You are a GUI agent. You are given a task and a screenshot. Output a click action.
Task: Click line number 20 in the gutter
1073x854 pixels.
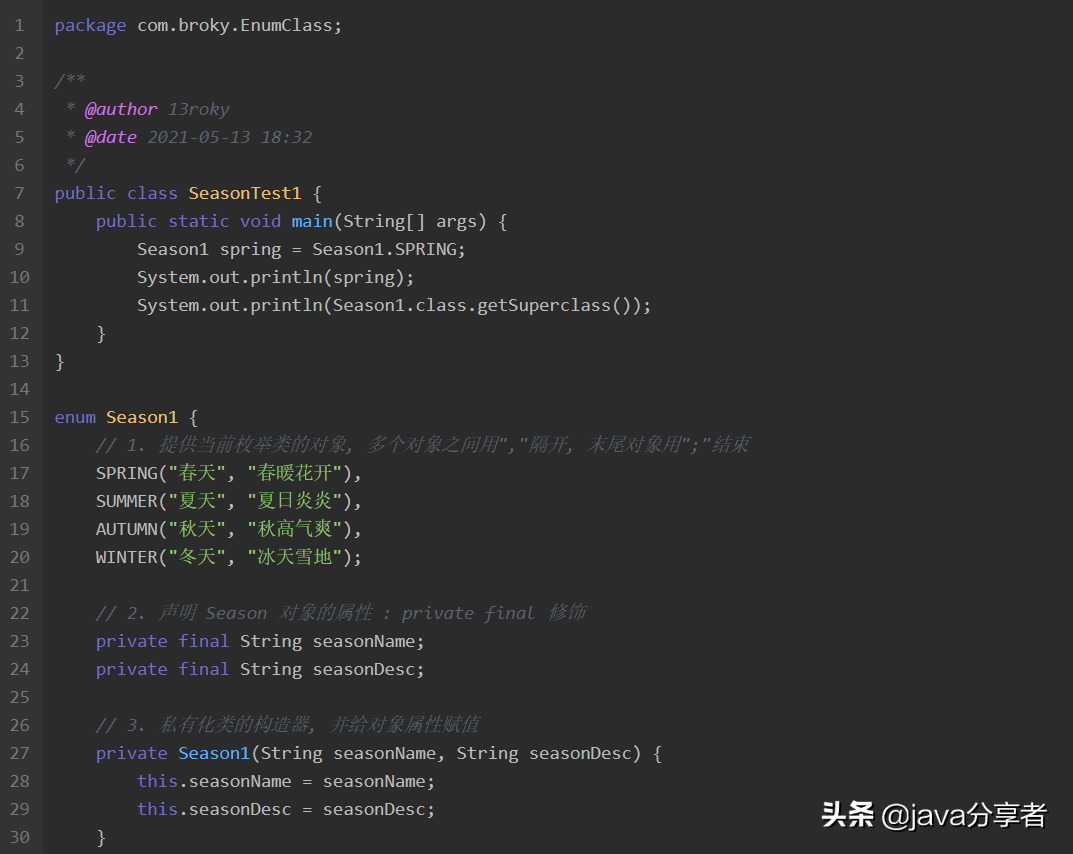click(19, 558)
